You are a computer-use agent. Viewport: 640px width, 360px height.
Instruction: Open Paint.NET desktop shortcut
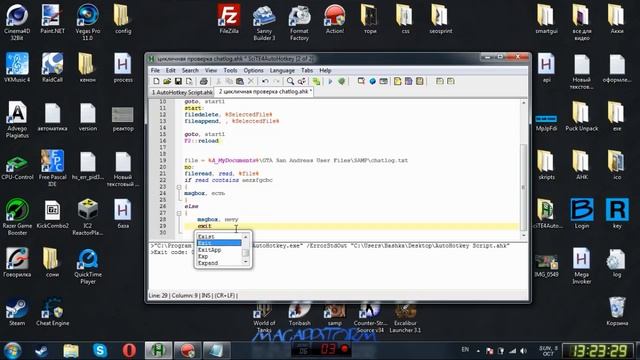tap(52, 19)
